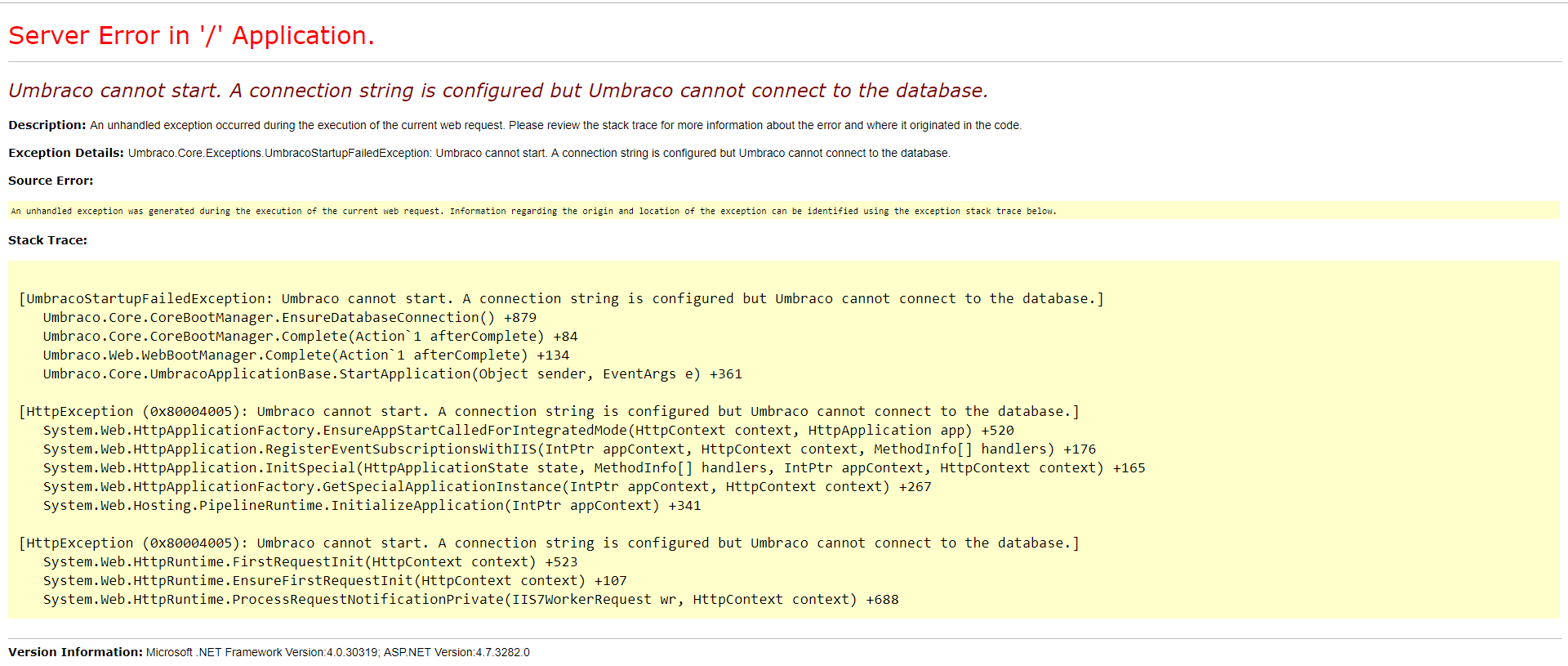Click the UmbracoApplicationBase.StartApplication +361 line
The image size is (1568, 666).
(393, 374)
